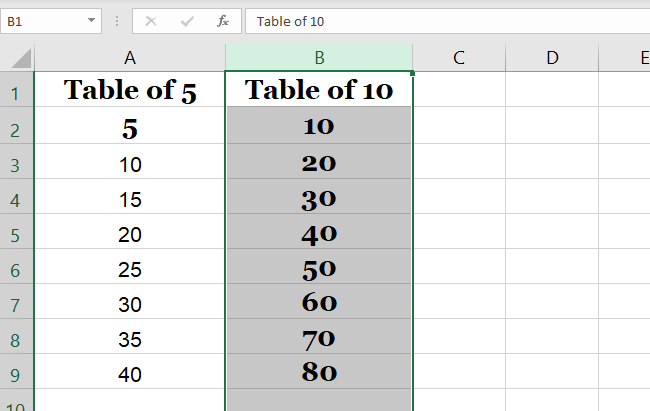The image size is (650, 411).
Task: Open Insert Function fx dialog
Action: [x=223, y=20]
